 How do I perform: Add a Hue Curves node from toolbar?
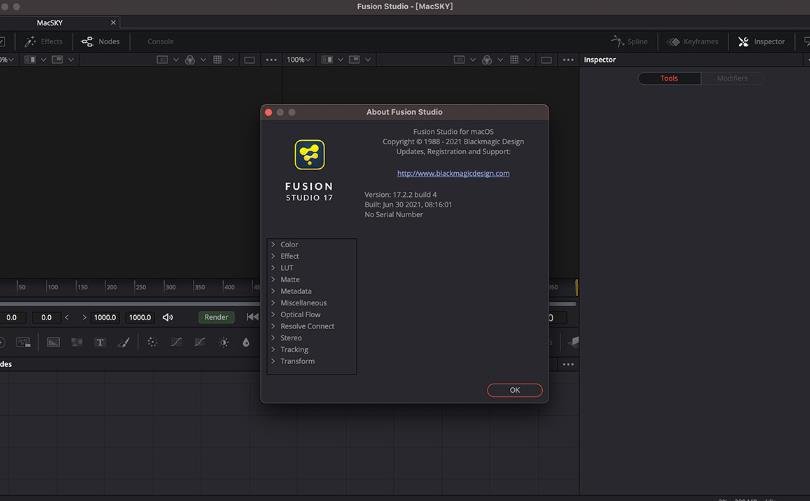200,342
